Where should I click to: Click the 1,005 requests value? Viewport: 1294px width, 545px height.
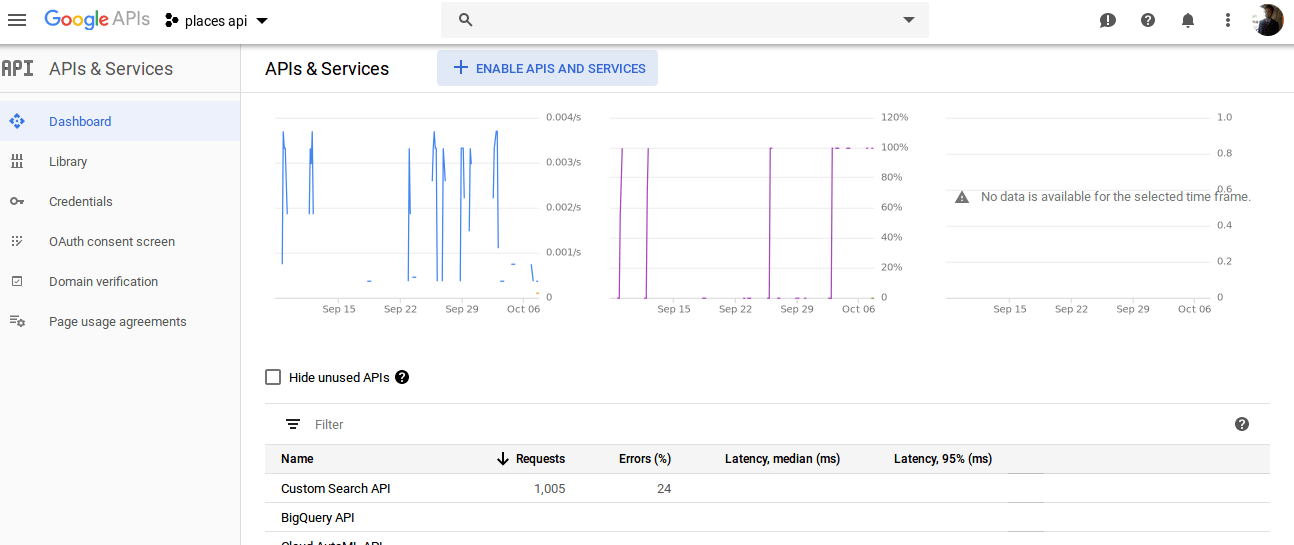[549, 488]
